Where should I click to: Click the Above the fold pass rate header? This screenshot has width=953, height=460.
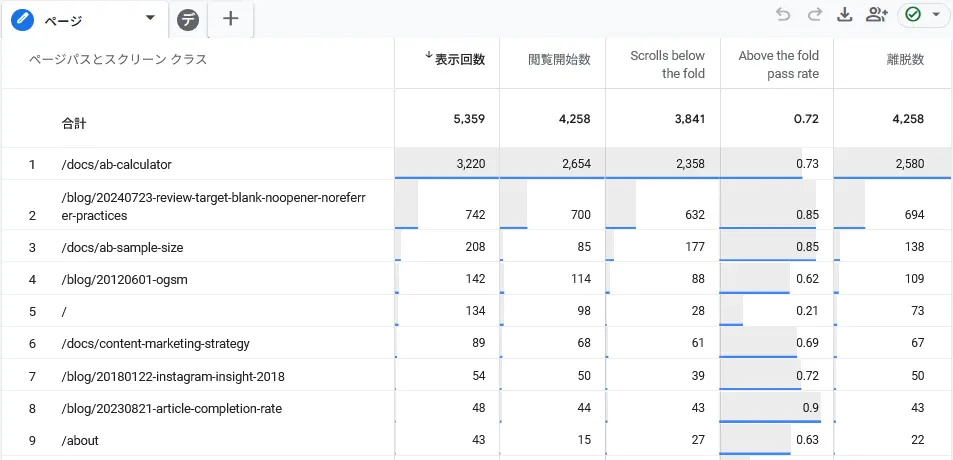click(x=778, y=64)
